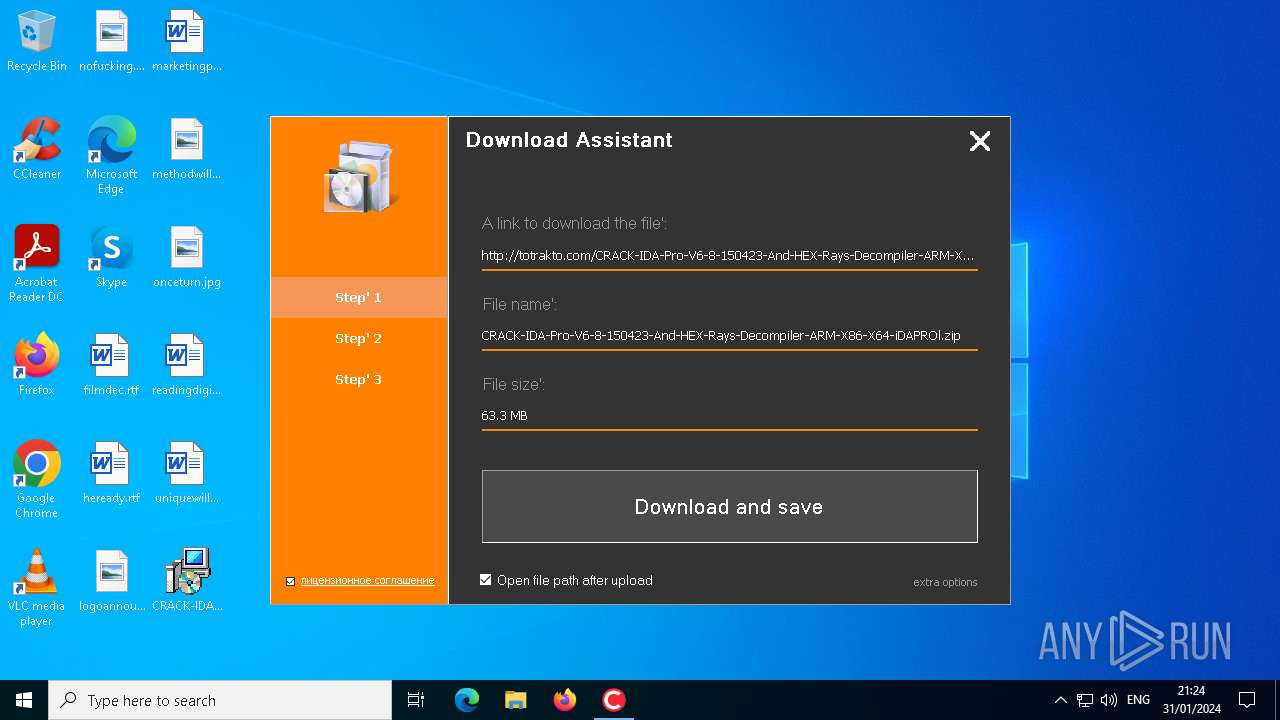
Task: Open the Acrobat Reader DC shortcut
Action: [x=37, y=265]
